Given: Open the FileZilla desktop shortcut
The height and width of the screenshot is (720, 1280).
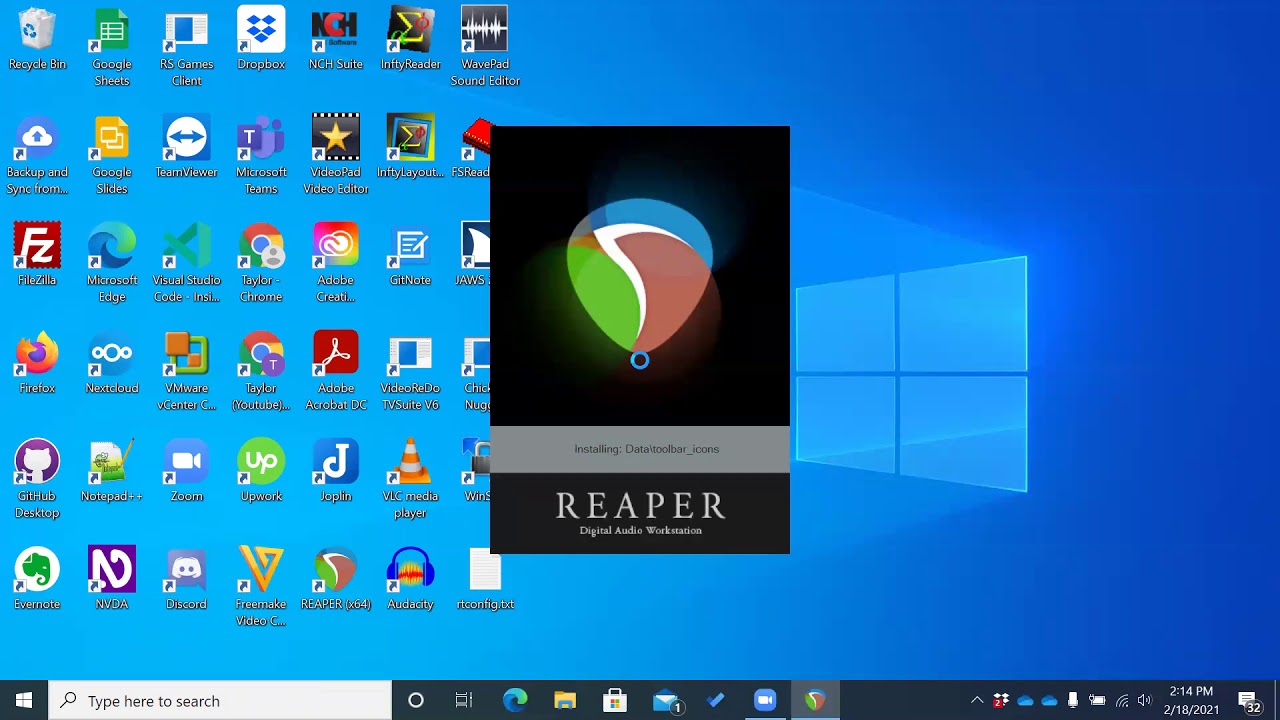Looking at the screenshot, I should (x=37, y=256).
